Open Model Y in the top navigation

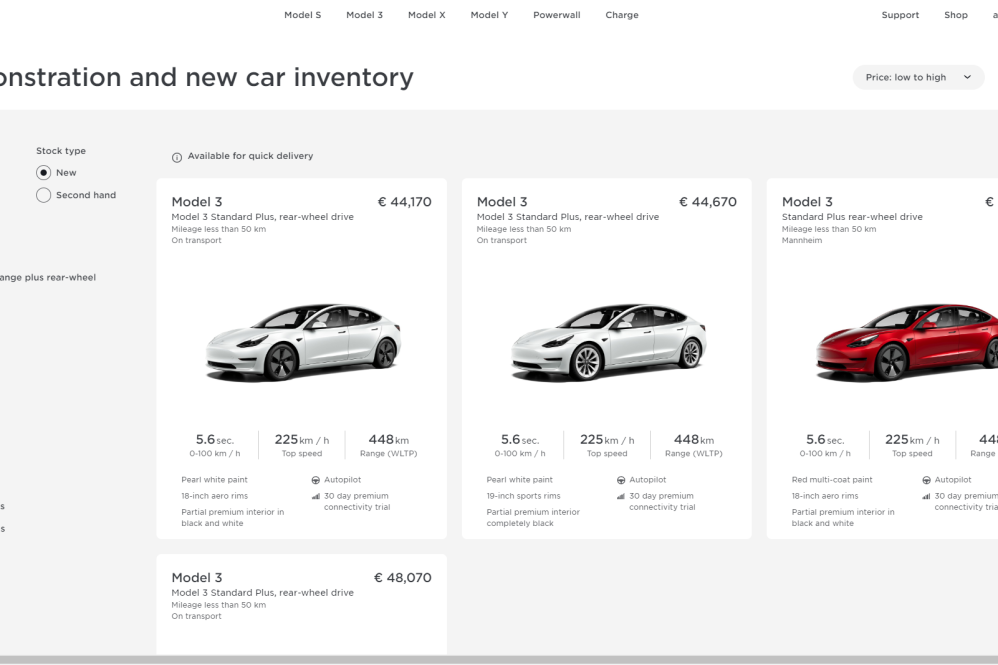[489, 16]
